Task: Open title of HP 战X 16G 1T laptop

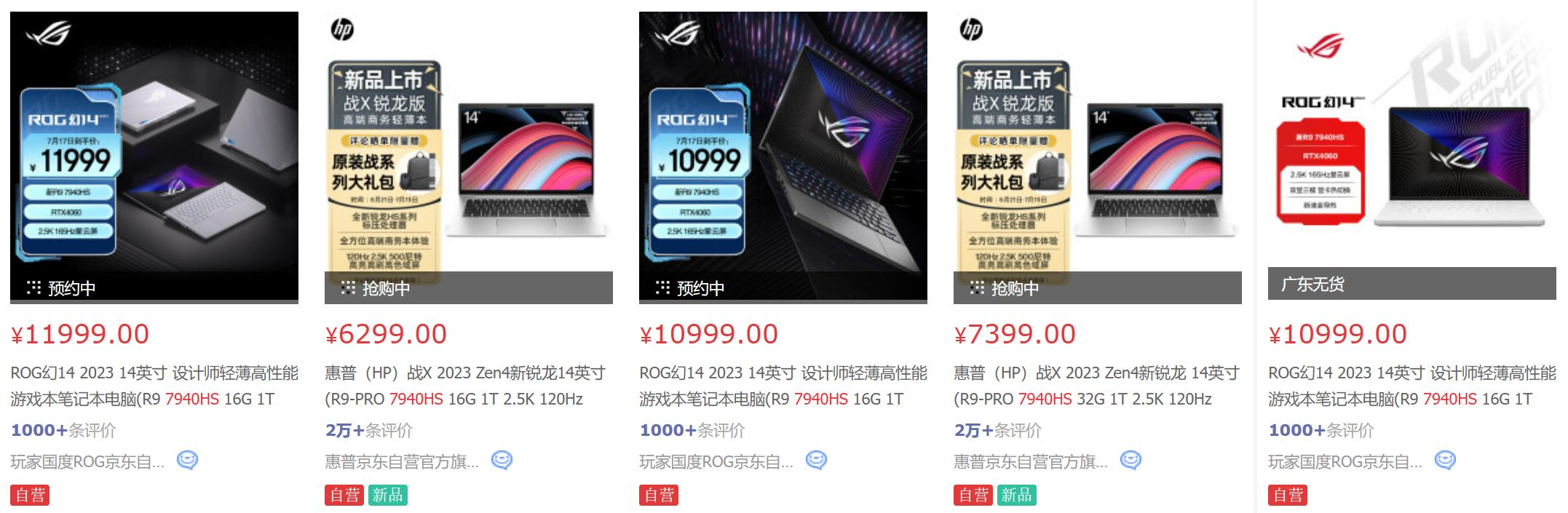Action: pyautogui.click(x=465, y=386)
